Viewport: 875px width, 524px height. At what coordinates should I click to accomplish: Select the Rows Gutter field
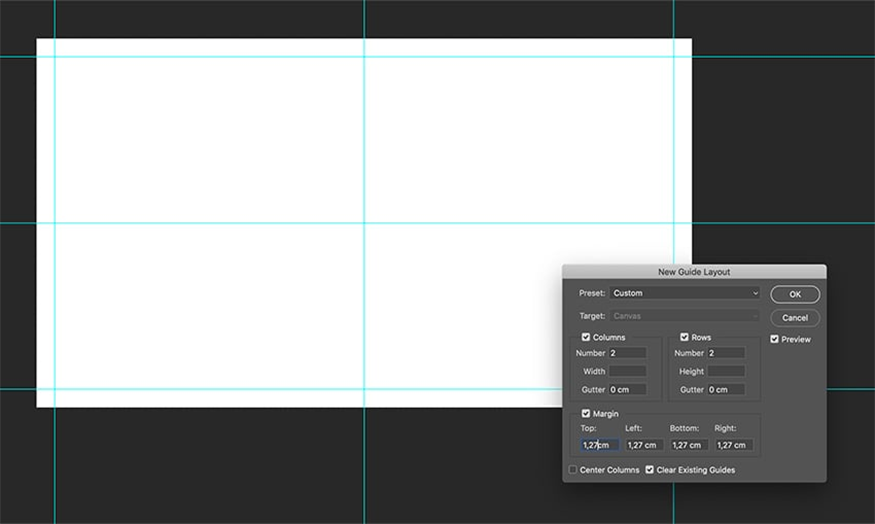[726, 389]
